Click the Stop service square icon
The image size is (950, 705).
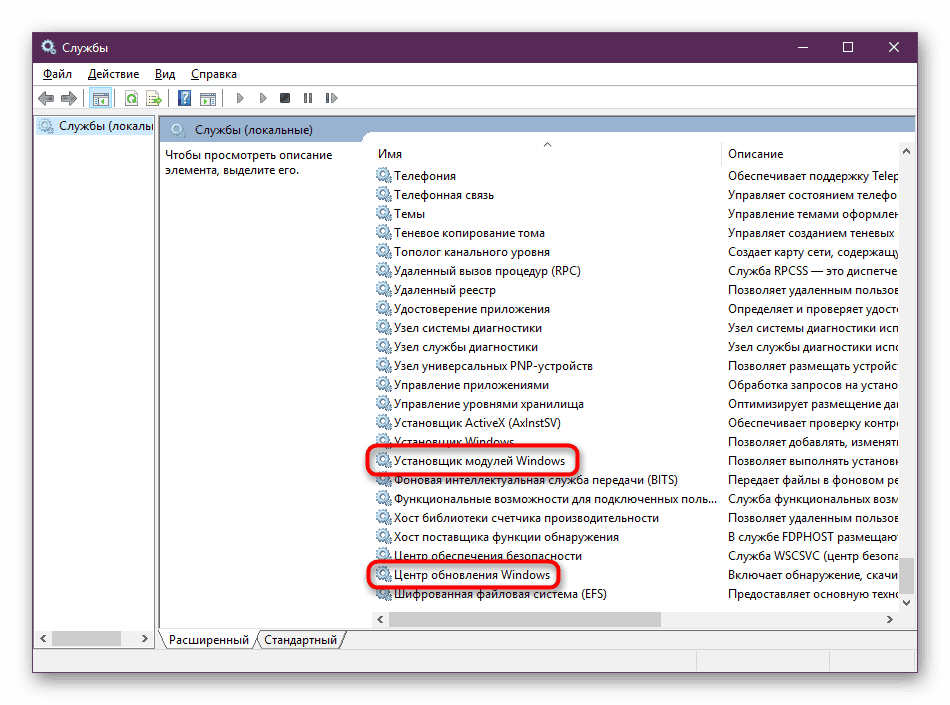(x=285, y=98)
